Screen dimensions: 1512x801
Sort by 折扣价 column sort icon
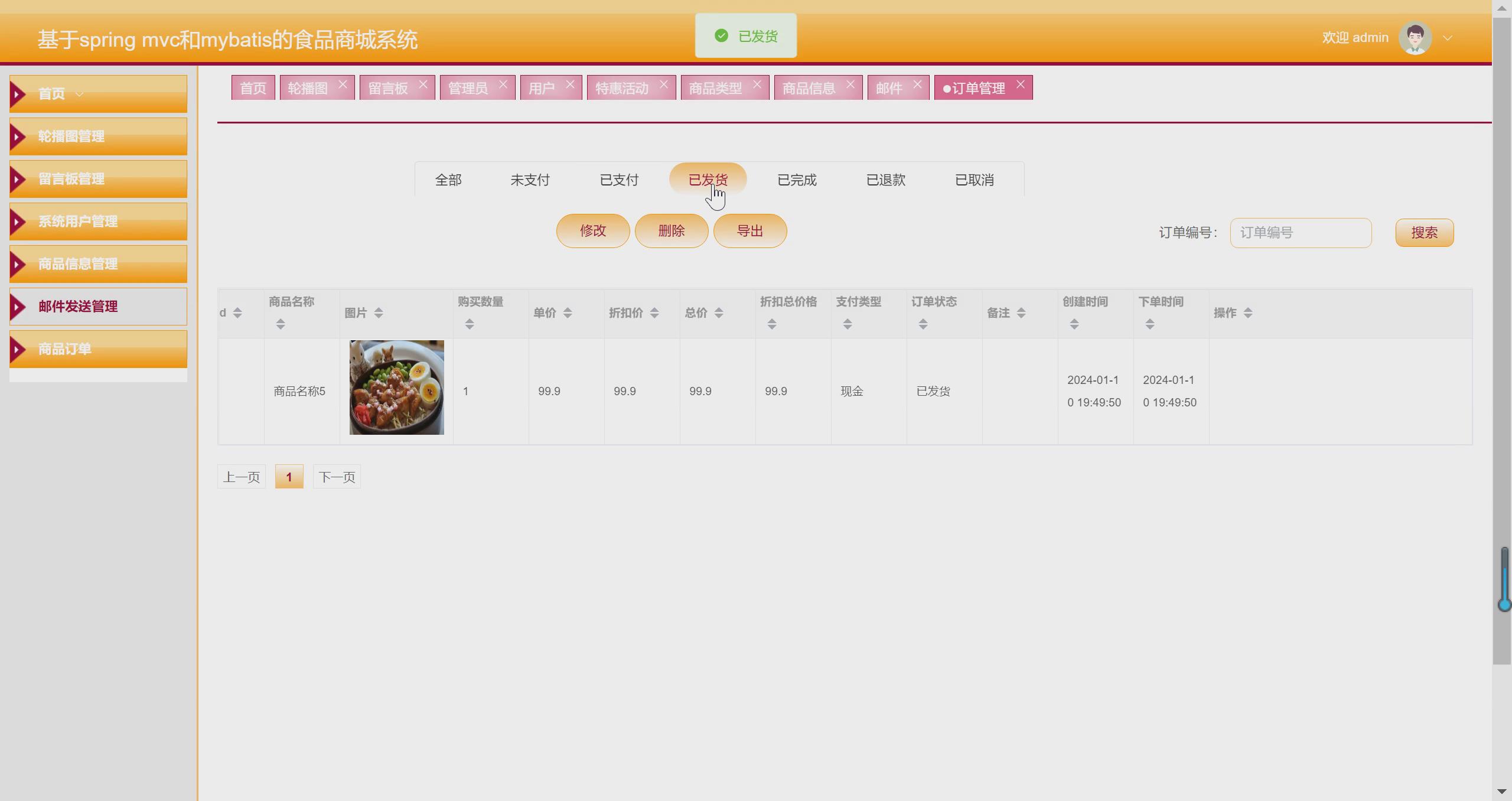click(x=654, y=313)
